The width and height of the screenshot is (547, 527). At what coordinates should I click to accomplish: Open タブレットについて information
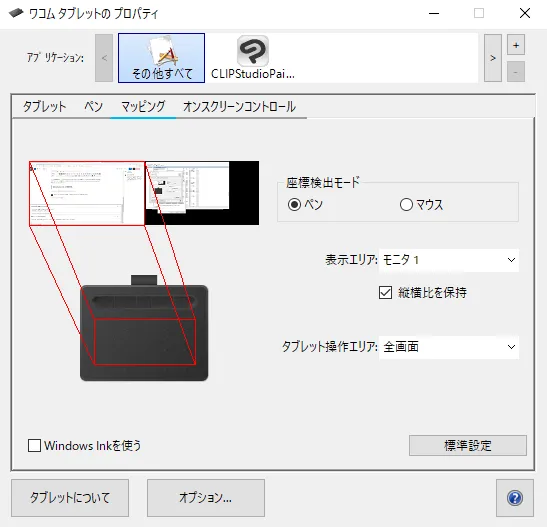pos(70,498)
